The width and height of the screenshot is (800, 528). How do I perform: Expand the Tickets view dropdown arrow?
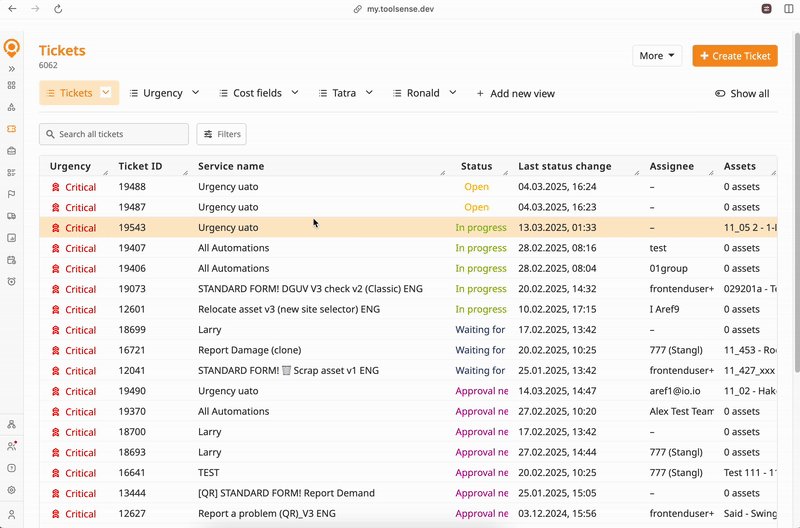(108, 93)
